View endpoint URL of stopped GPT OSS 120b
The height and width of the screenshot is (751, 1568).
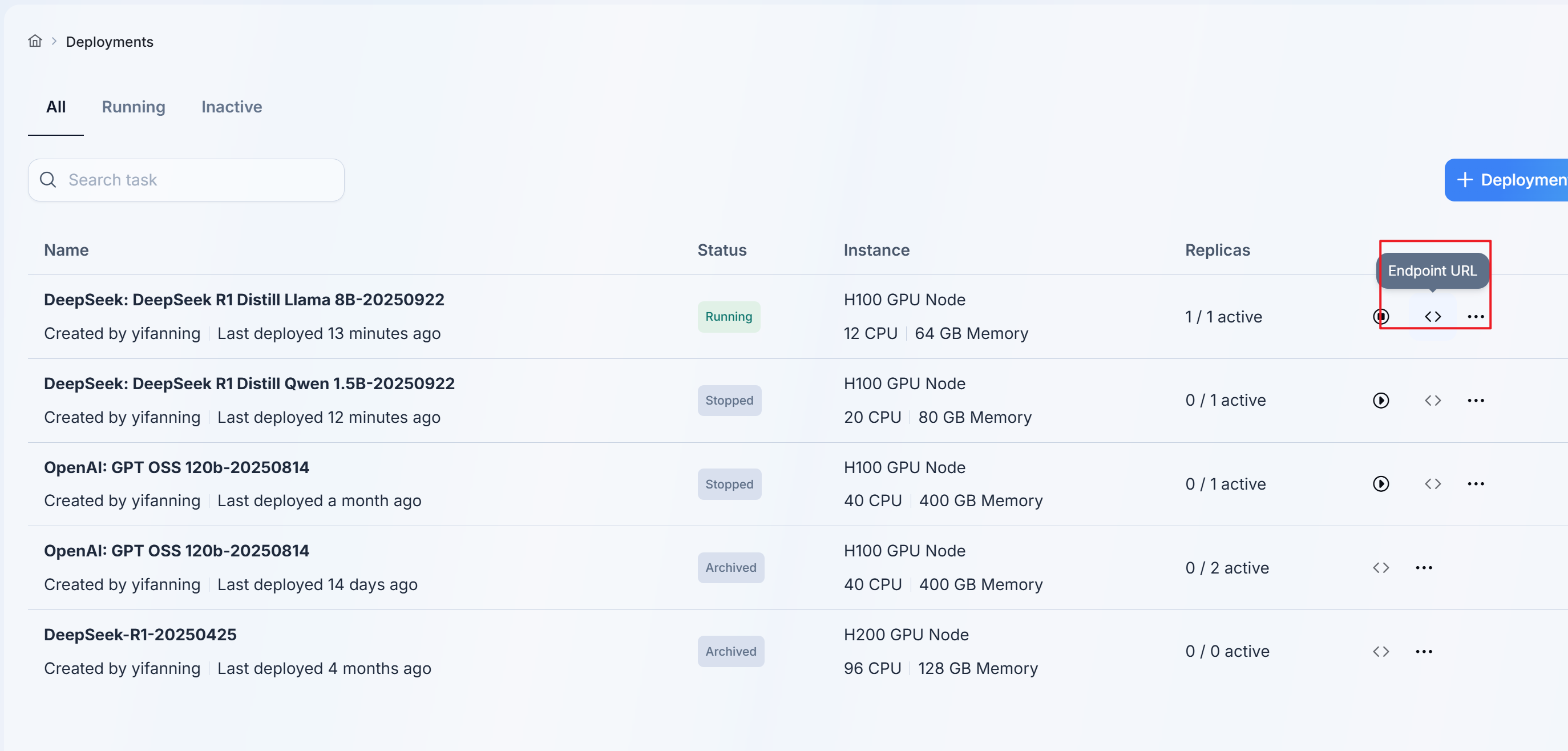pyautogui.click(x=1432, y=484)
